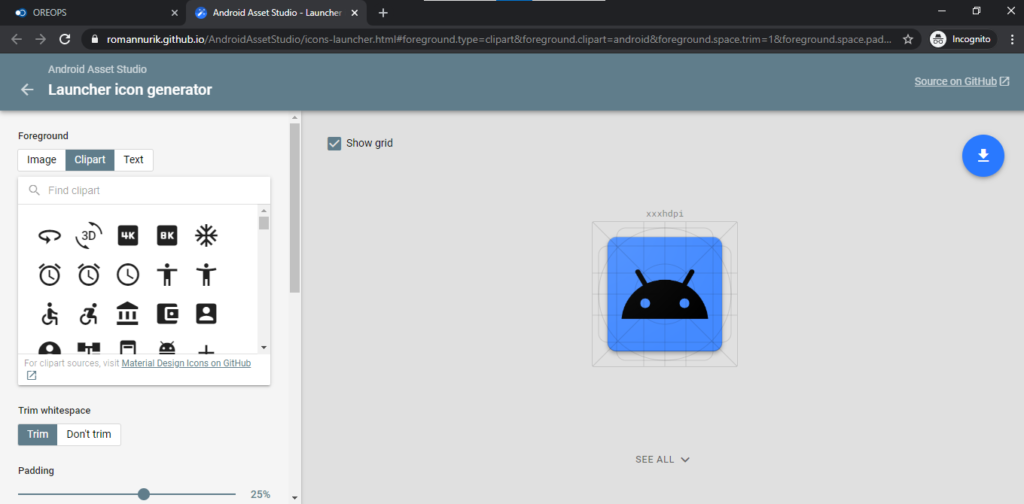Click the Padding slider handle
1024x504 pixels.
[144, 494]
